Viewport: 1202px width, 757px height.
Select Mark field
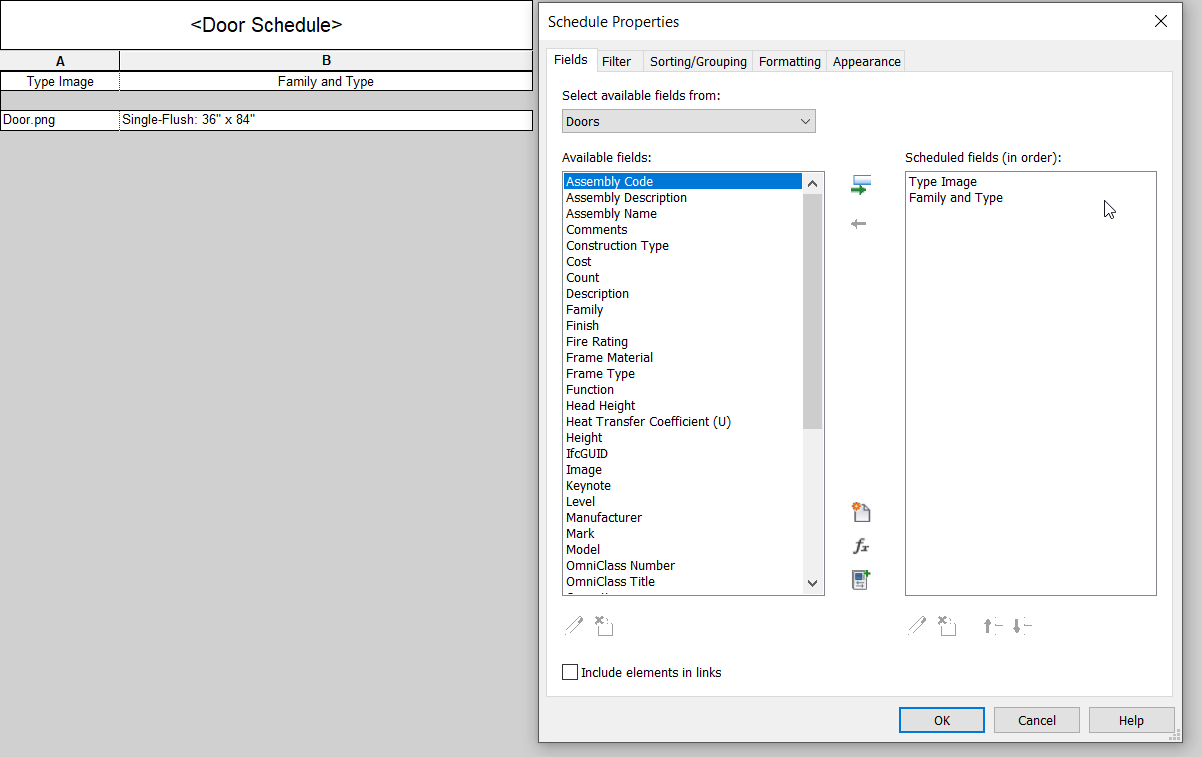point(683,534)
